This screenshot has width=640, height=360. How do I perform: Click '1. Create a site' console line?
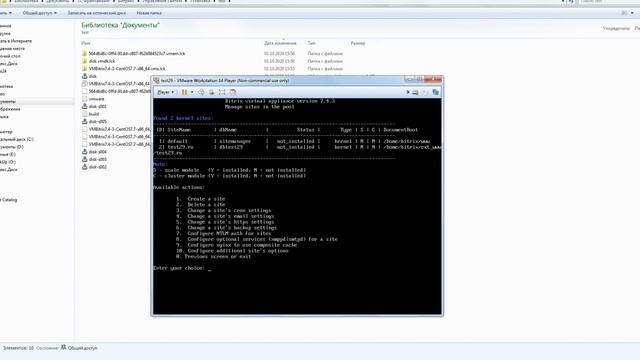[201, 199]
